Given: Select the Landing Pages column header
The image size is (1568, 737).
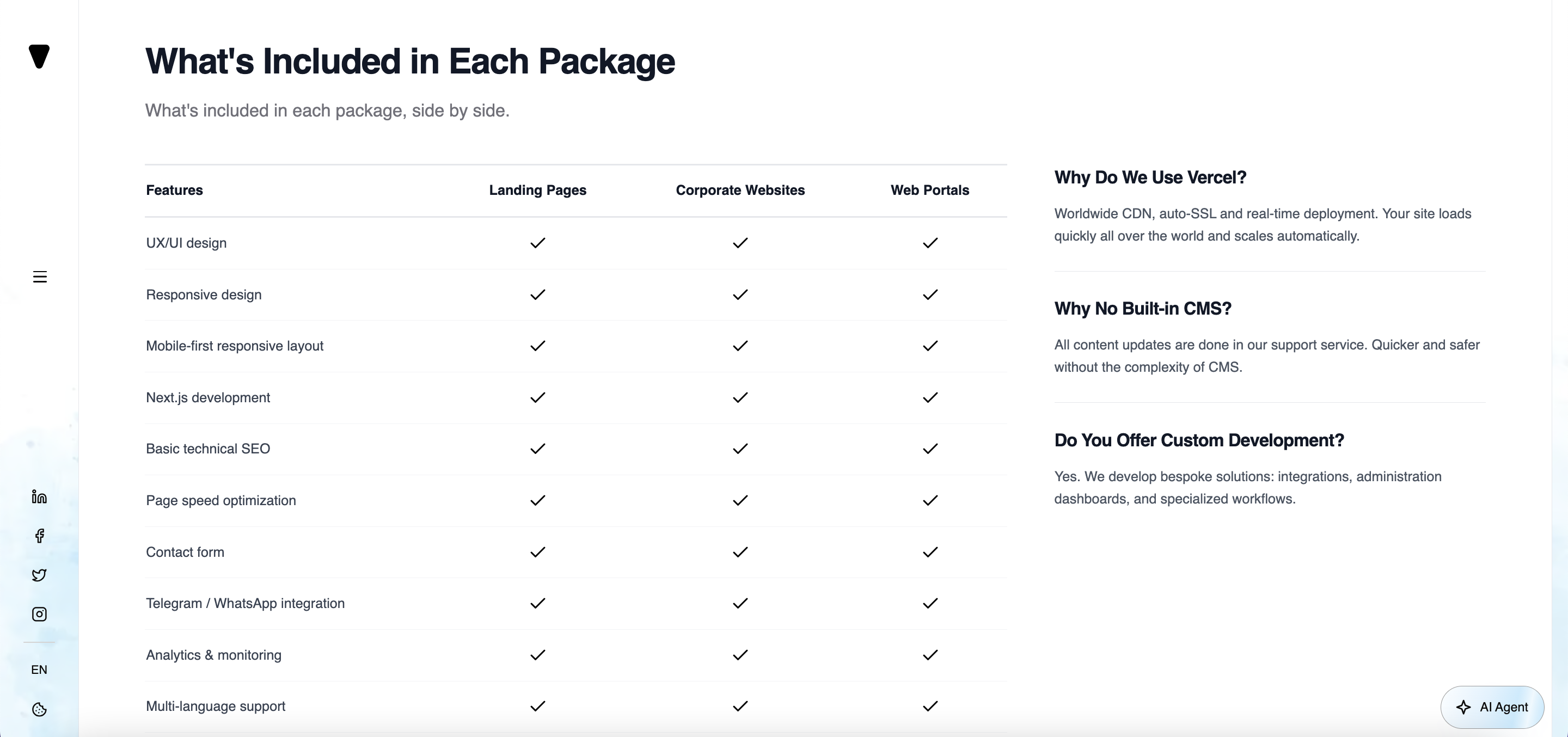Looking at the screenshot, I should click(x=537, y=190).
